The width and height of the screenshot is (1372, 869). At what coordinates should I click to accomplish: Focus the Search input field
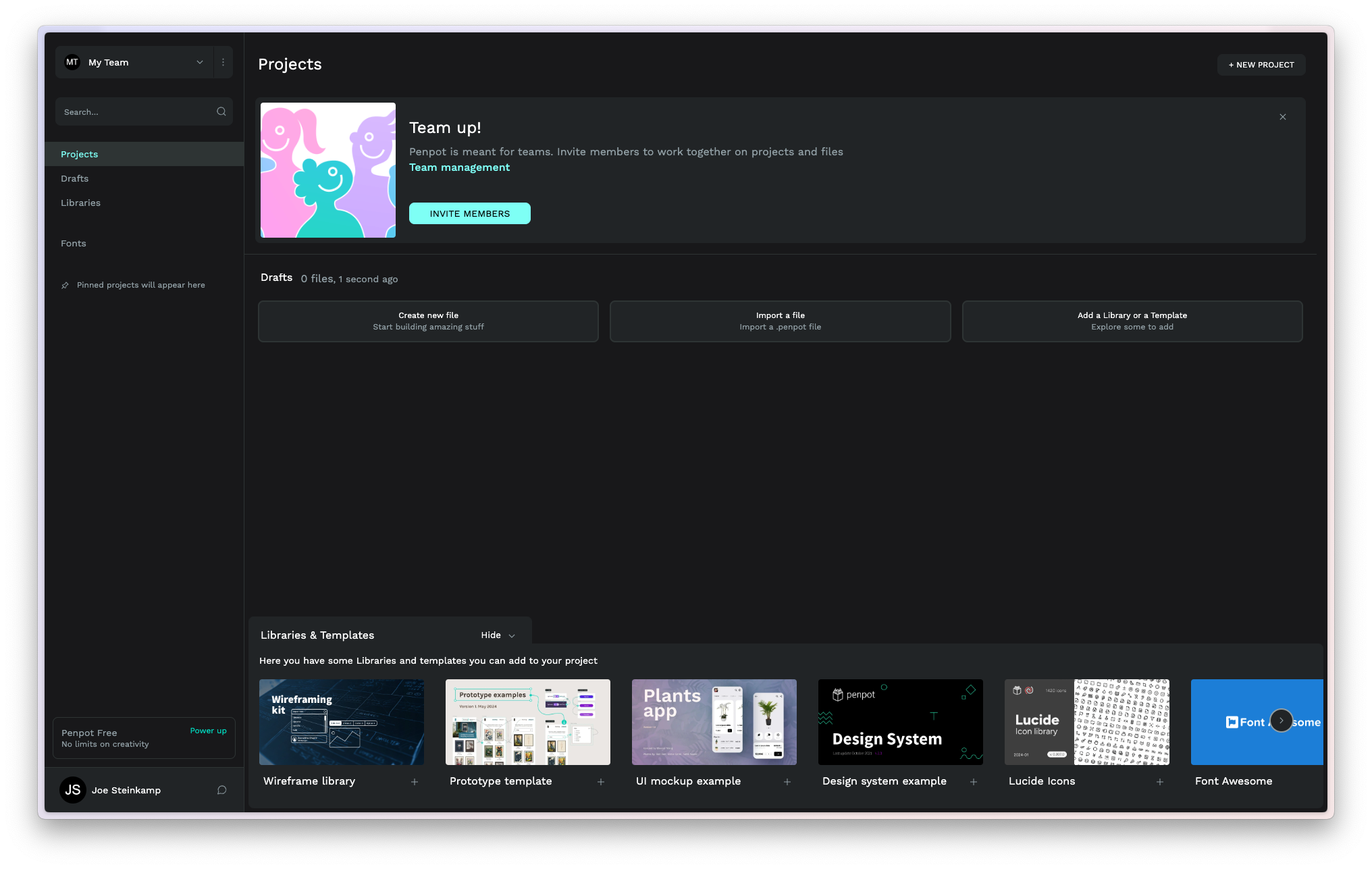[x=135, y=112]
